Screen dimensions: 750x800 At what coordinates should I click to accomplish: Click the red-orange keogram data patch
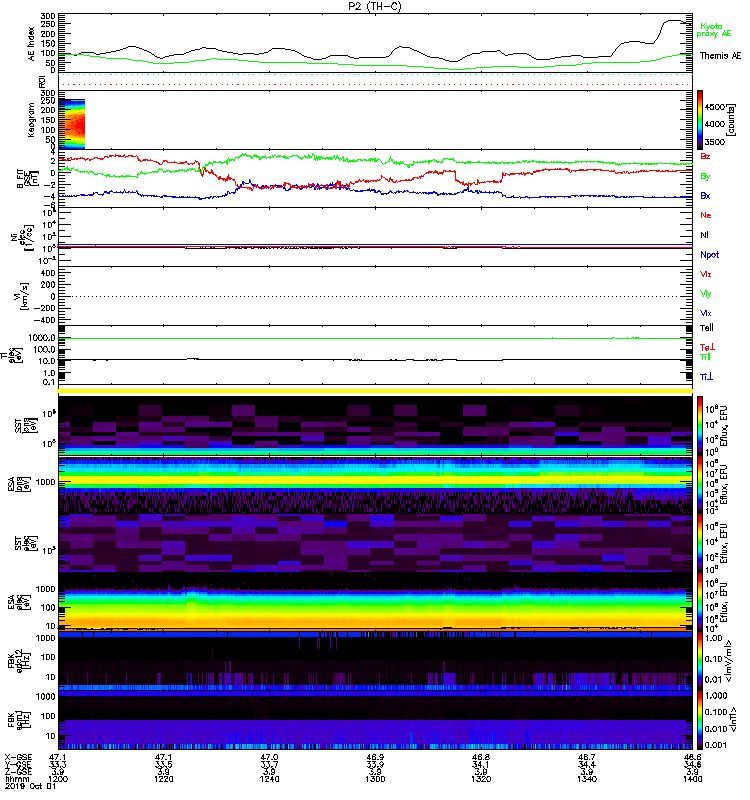click(74, 124)
